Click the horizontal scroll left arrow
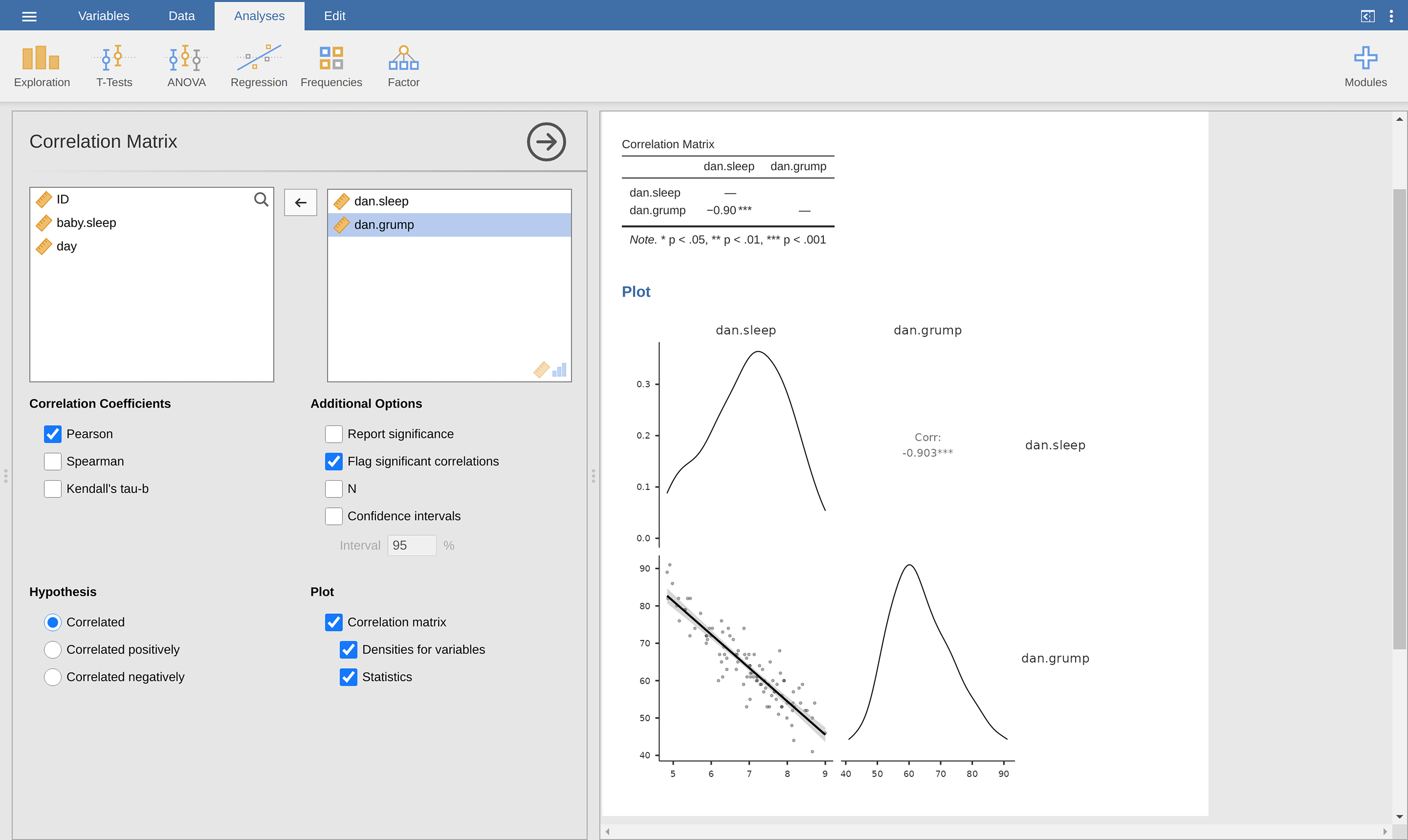Viewport: 1408px width, 840px height. click(607, 832)
